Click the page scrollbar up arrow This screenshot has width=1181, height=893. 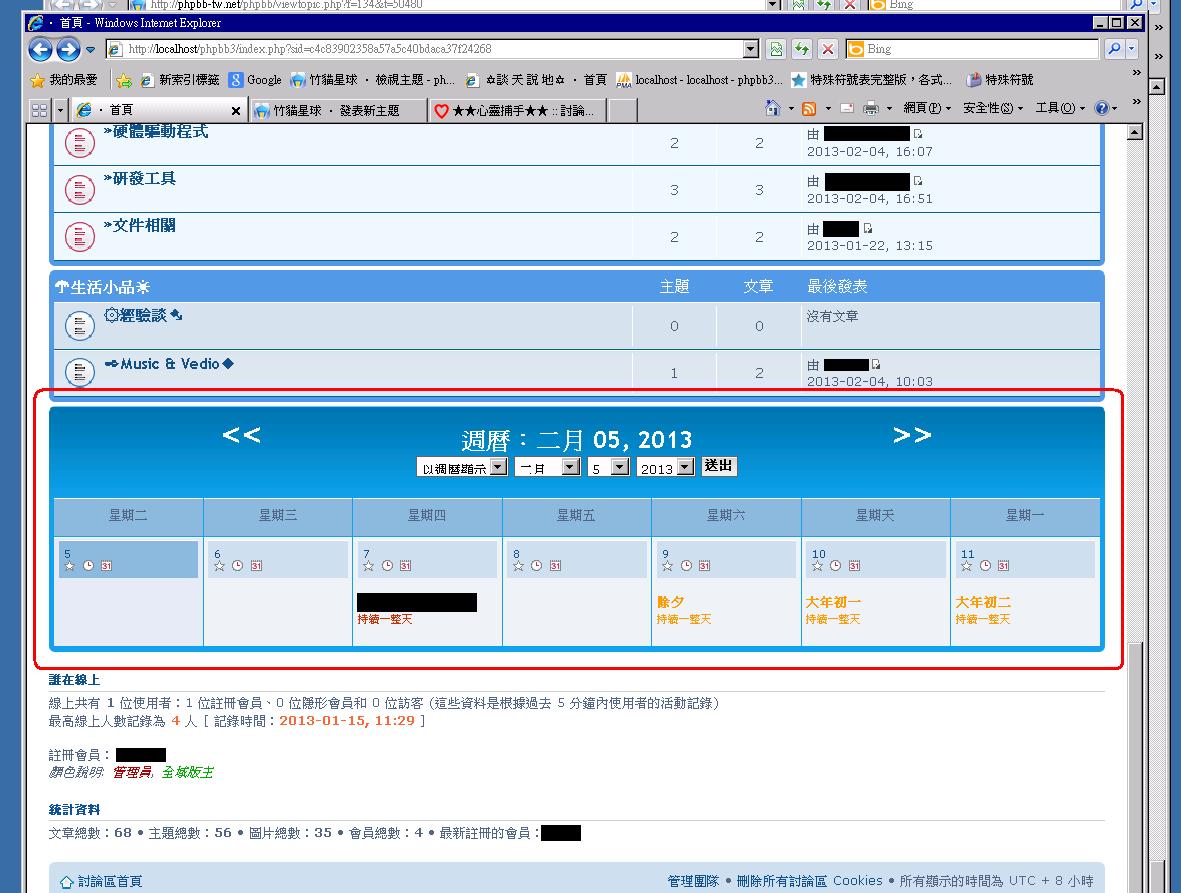coord(1134,133)
